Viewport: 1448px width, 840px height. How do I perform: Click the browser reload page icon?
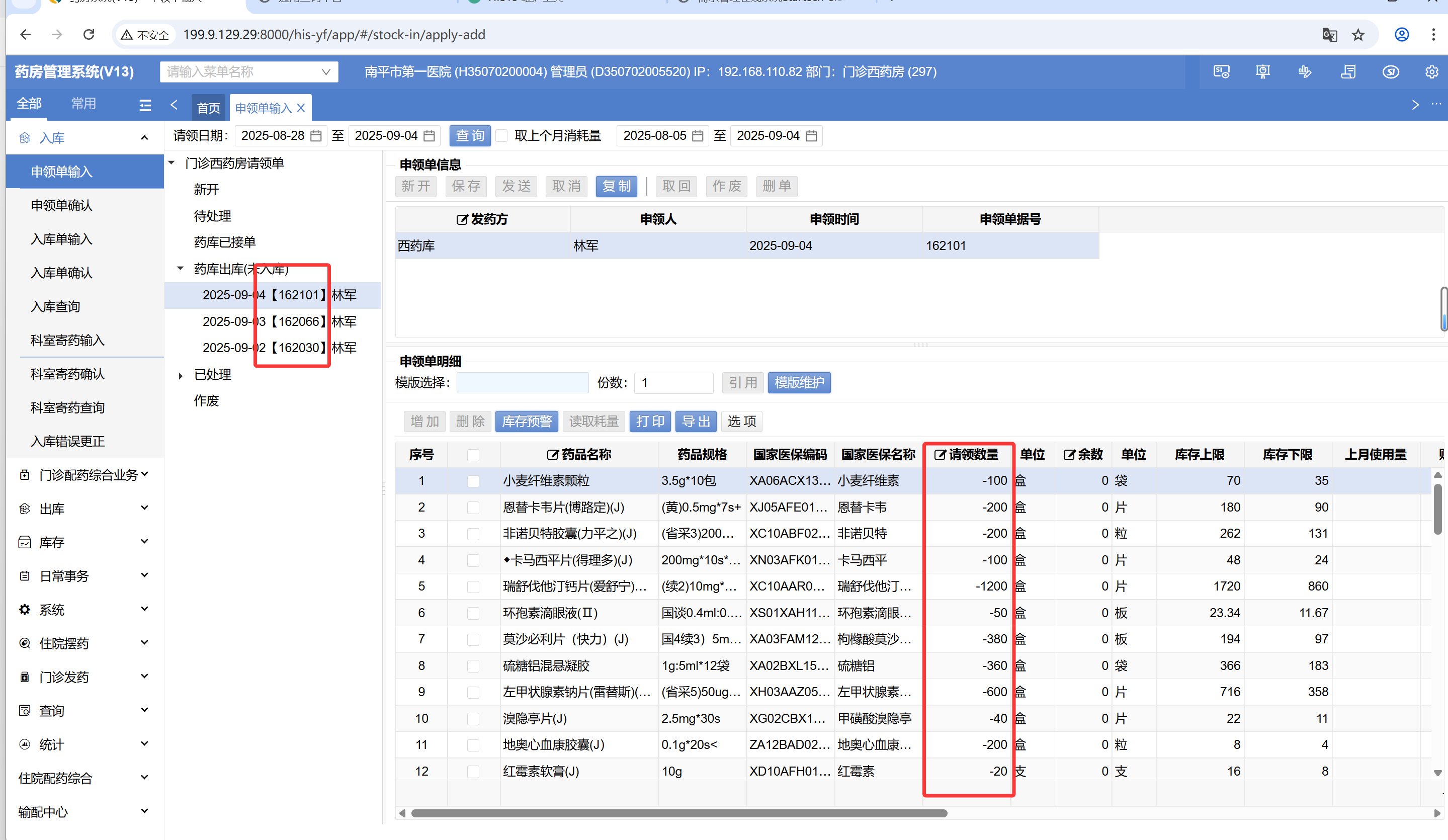[x=89, y=35]
